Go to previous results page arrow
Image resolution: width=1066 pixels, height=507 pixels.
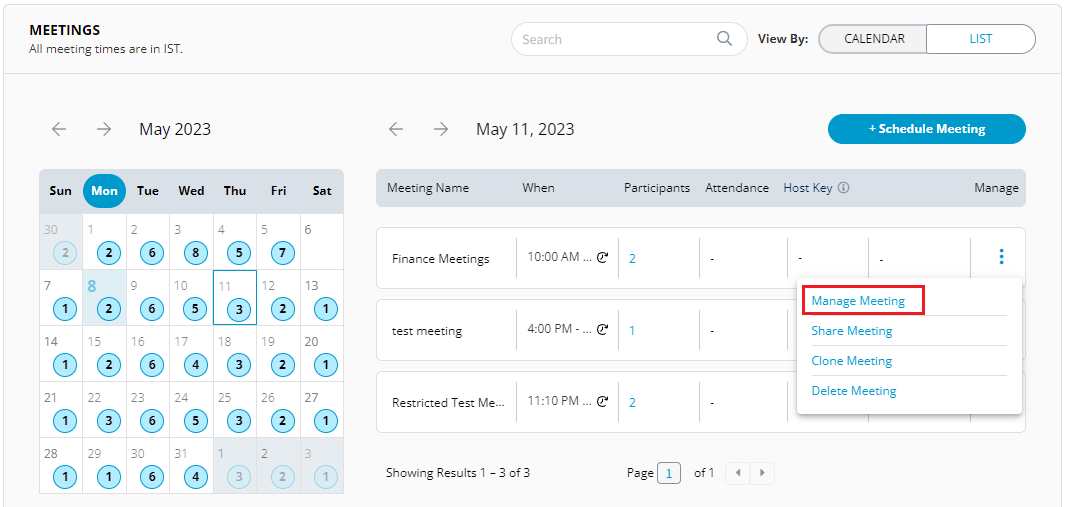[738, 473]
